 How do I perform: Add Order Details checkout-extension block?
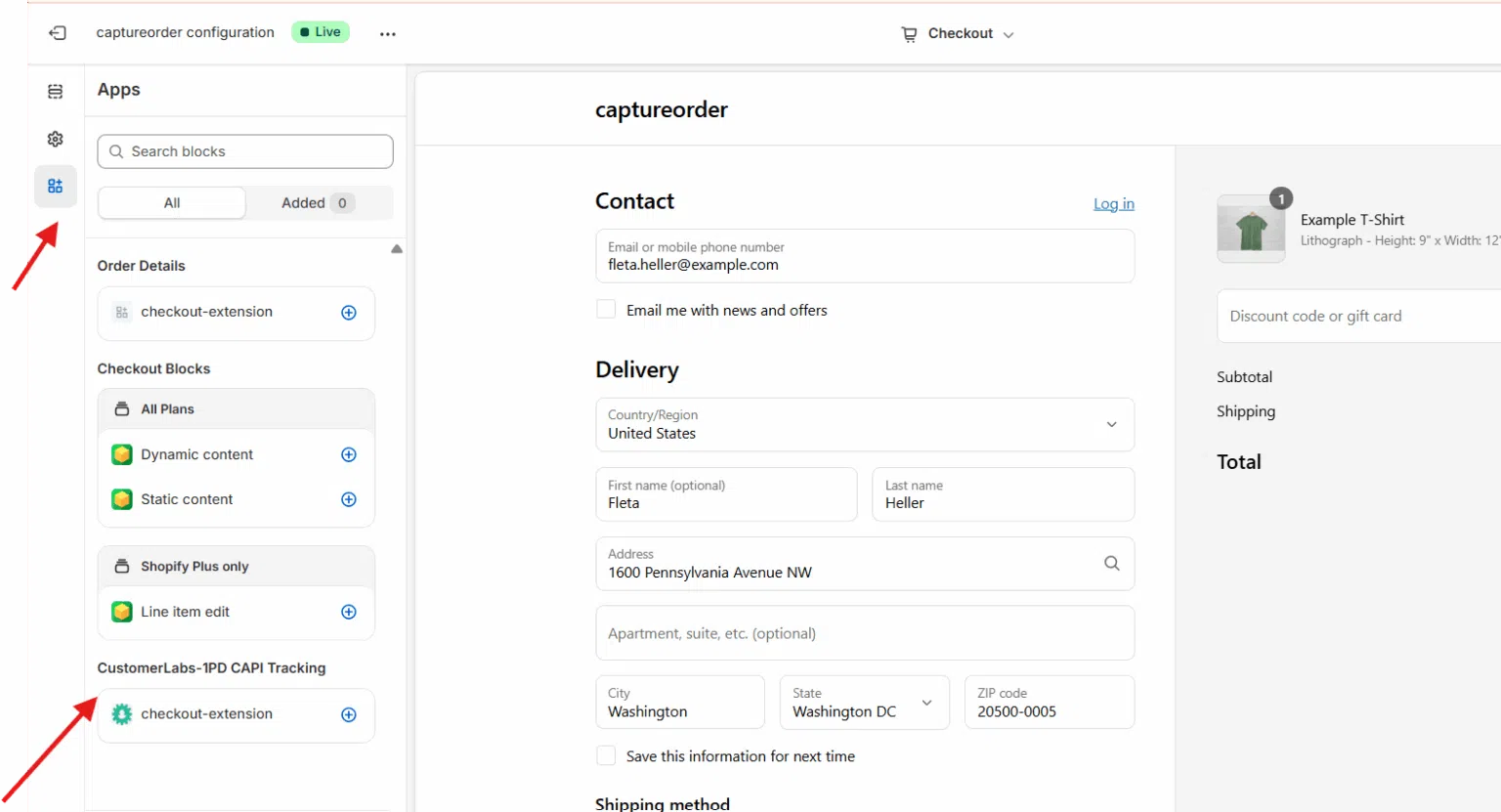(x=349, y=313)
